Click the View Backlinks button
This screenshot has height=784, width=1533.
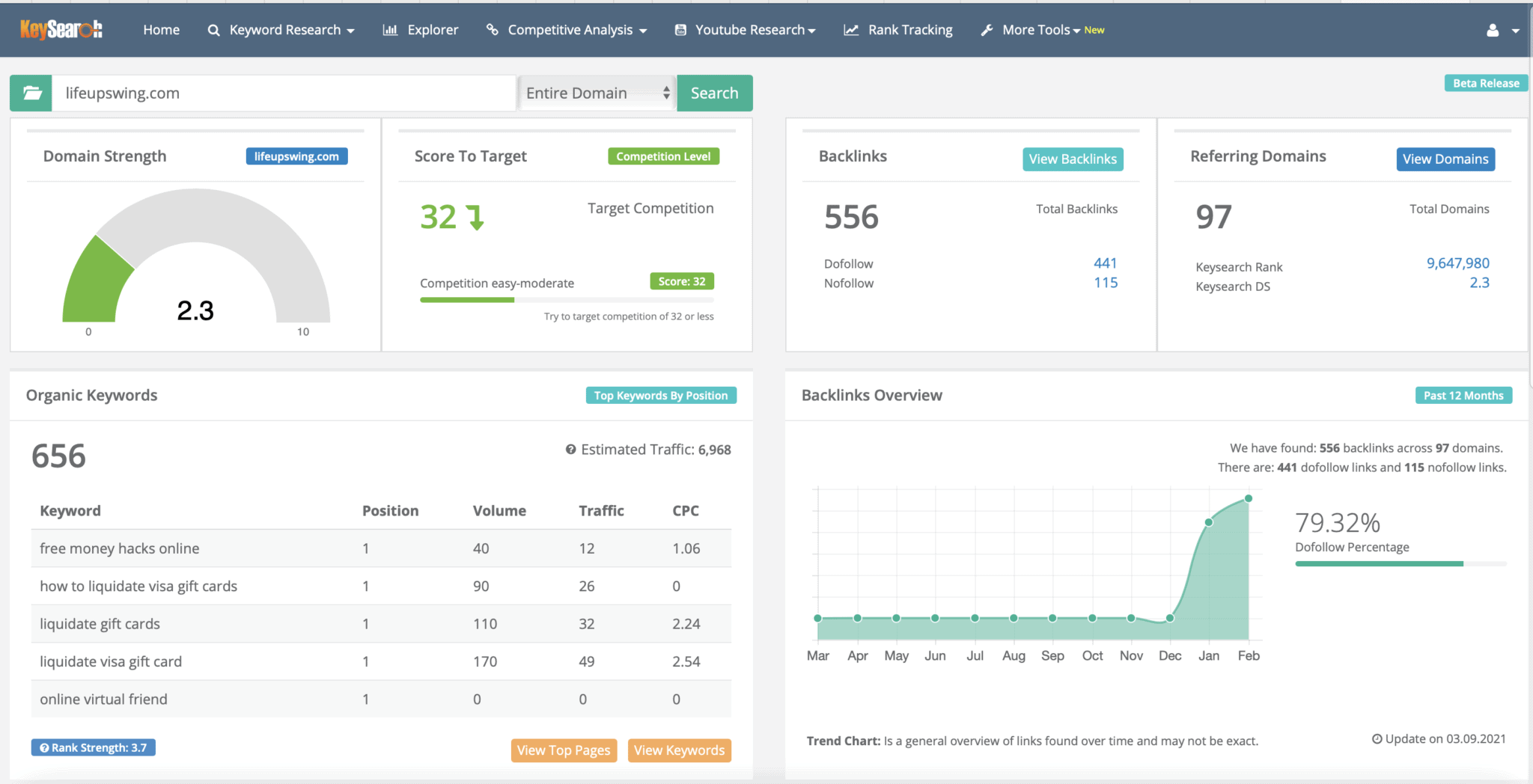pos(1073,159)
